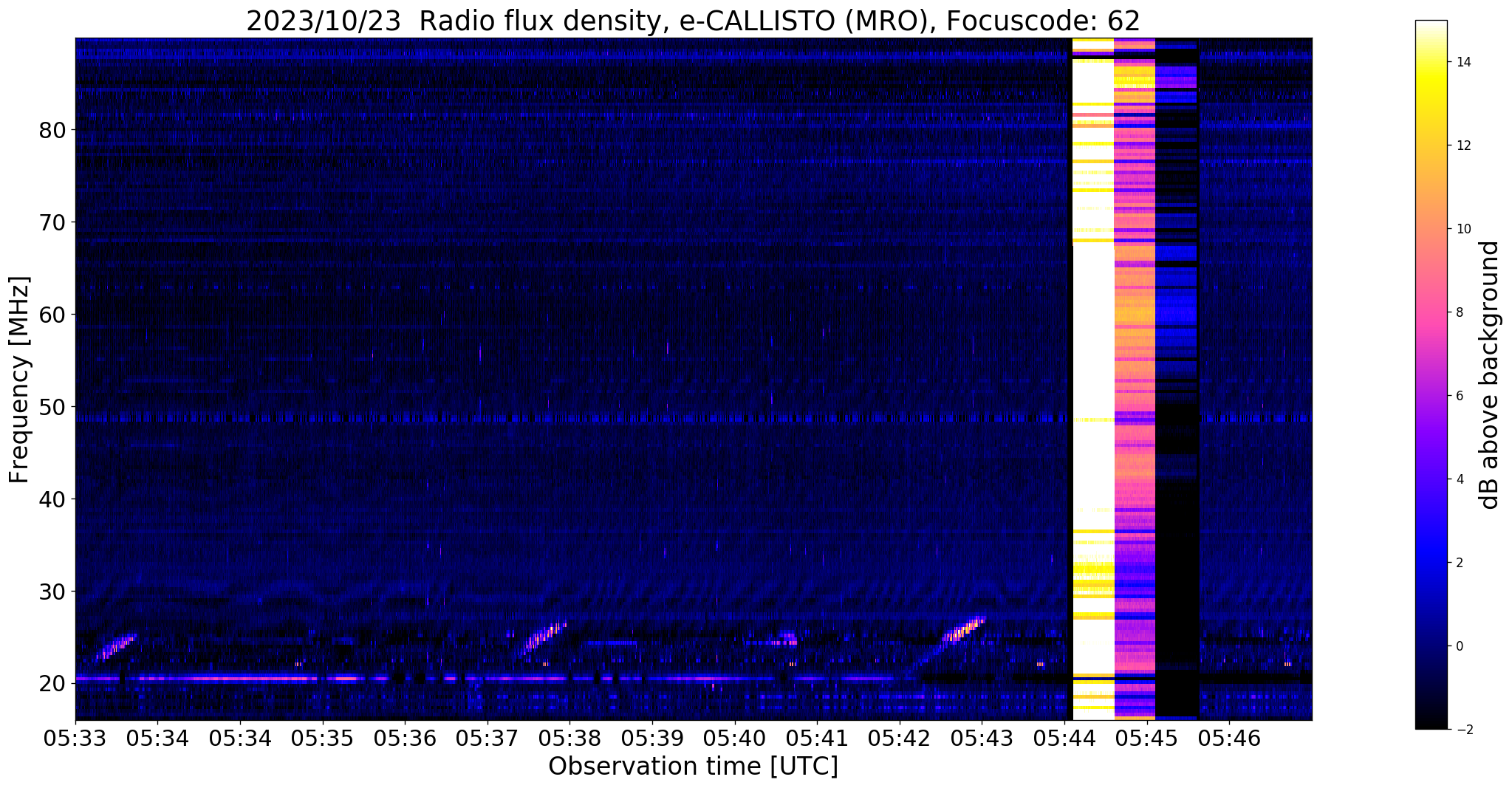The image size is (1512, 788).
Task: Click the colorbar tick label 2
Action: tap(1458, 563)
